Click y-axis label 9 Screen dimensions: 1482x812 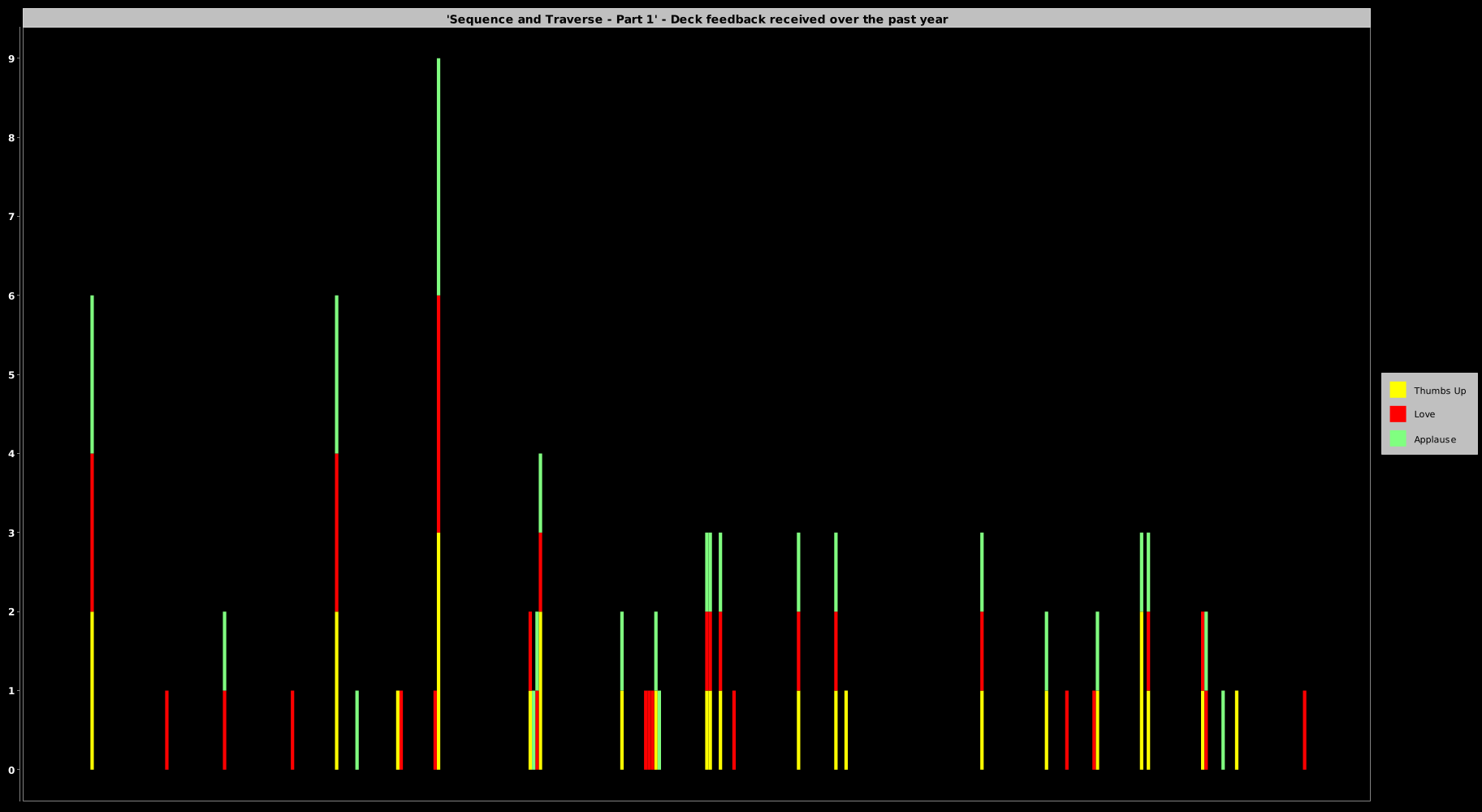click(11, 58)
